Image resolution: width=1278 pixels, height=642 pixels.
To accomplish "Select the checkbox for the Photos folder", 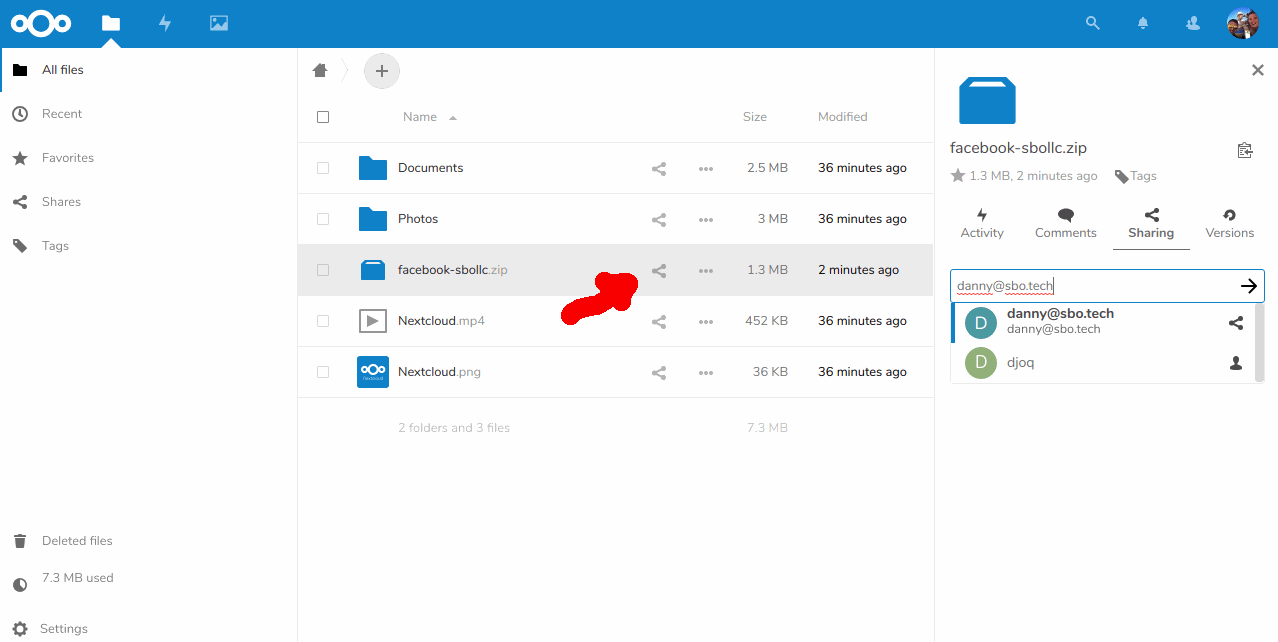I will (x=323, y=218).
